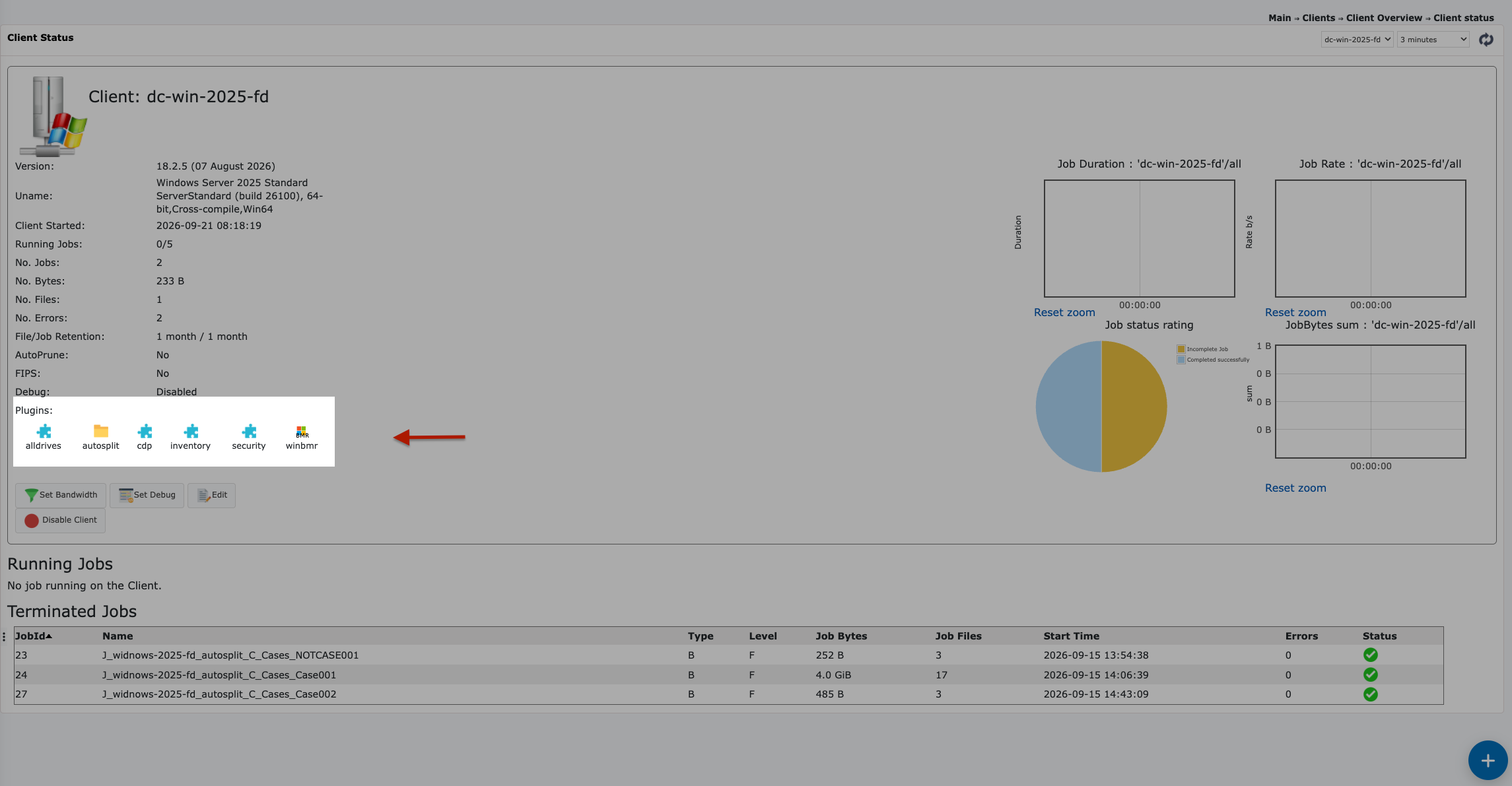Click the security plugin icon
The width and height of the screenshot is (1512, 786).
click(249, 432)
